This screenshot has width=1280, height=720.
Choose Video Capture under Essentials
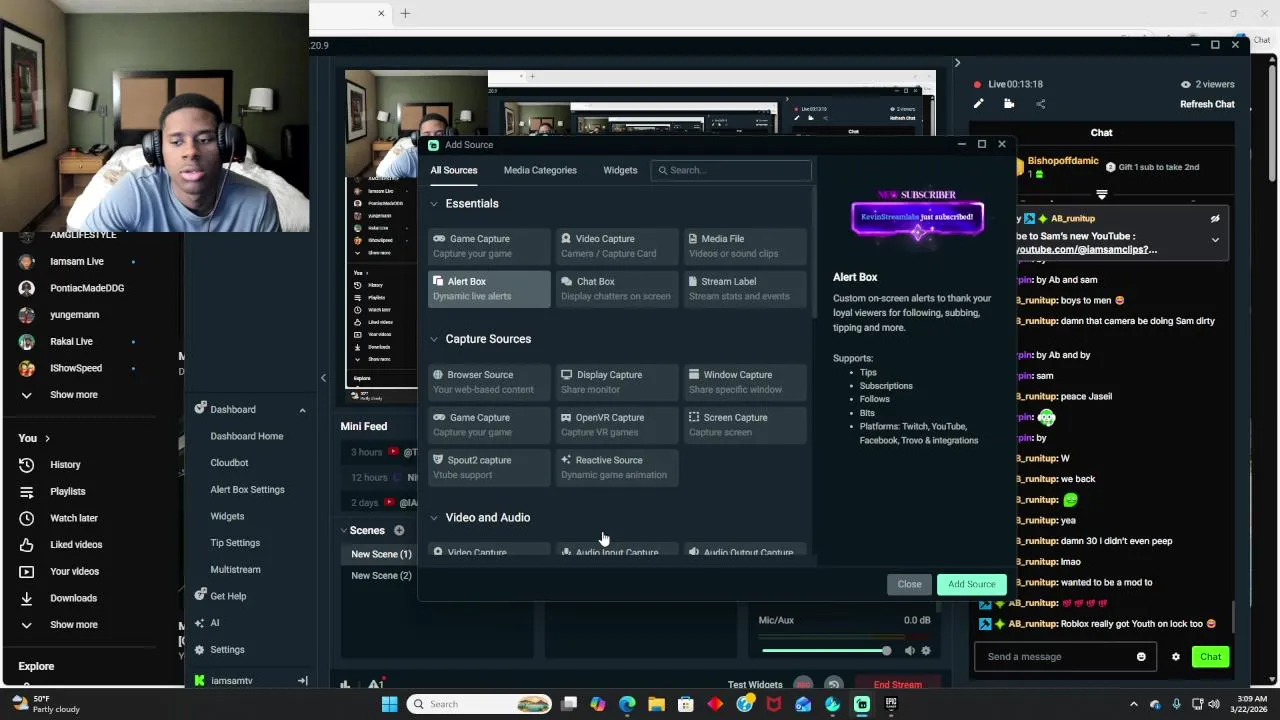click(x=617, y=246)
